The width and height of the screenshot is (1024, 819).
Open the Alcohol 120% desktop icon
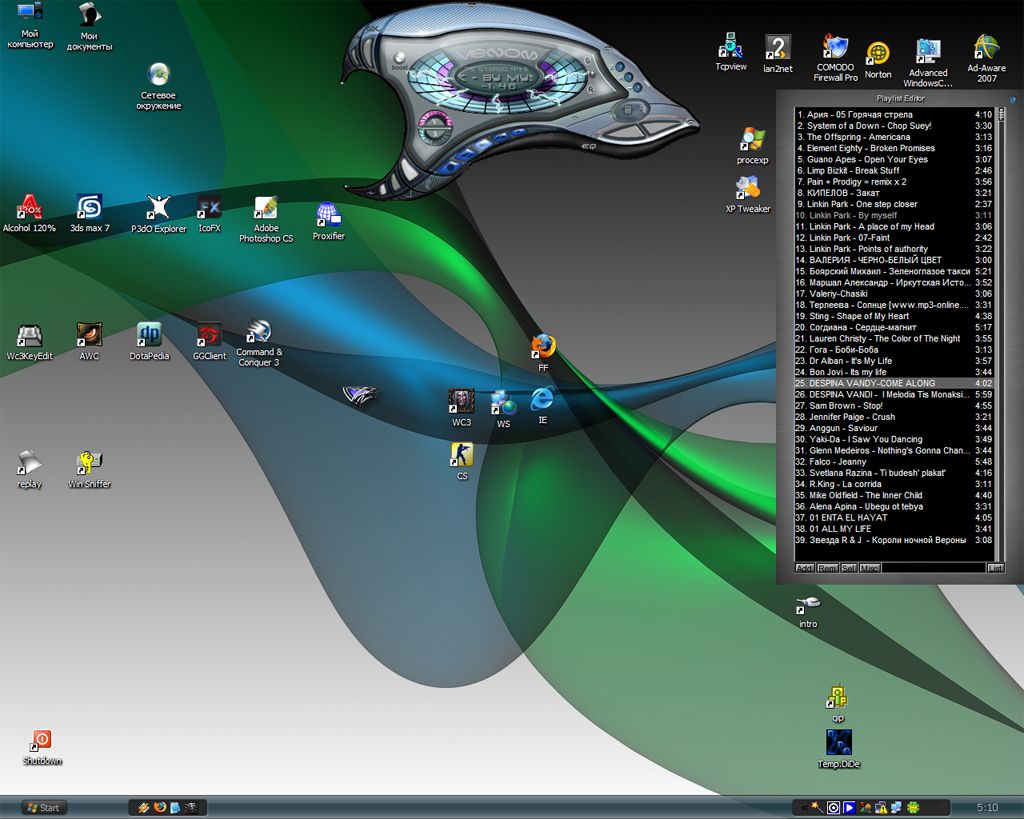(x=30, y=207)
